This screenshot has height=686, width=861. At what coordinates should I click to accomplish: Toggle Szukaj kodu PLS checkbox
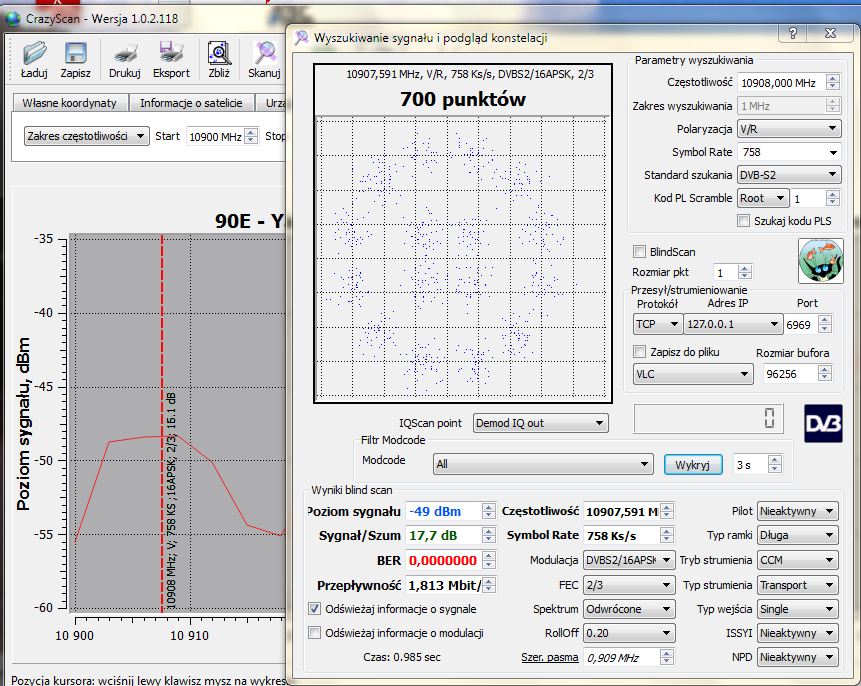743,220
